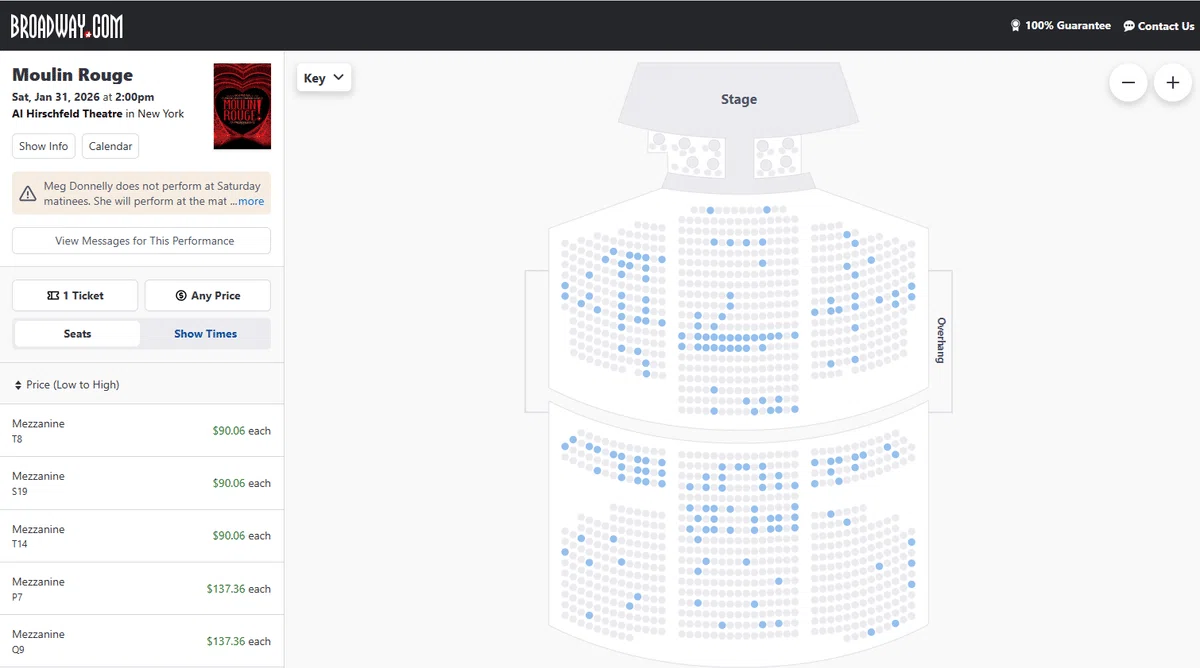1200x668 pixels.
Task: Click the 100% Guarantee ribbon icon
Action: click(1015, 26)
